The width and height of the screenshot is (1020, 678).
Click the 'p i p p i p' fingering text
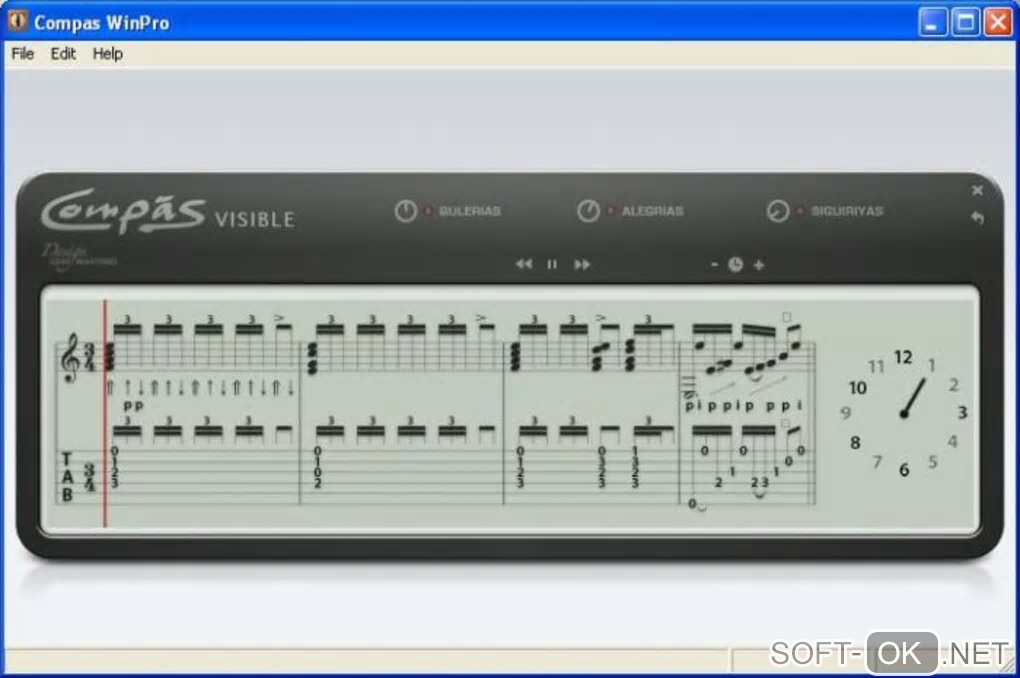(x=721, y=405)
